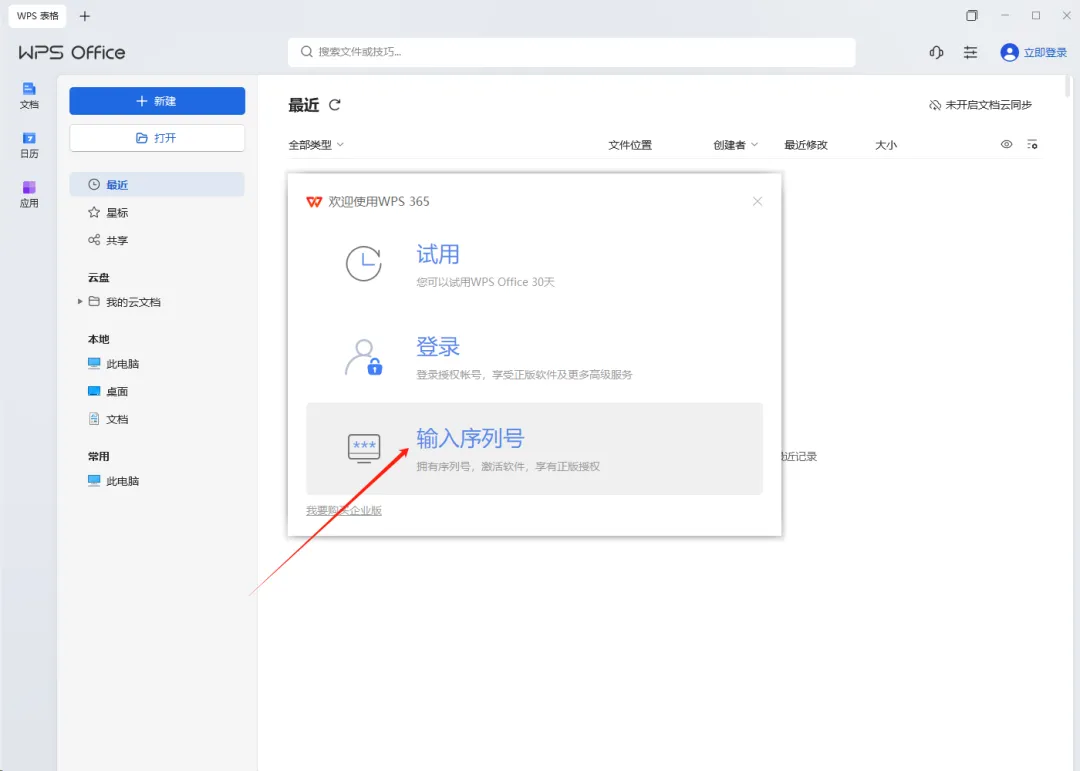The width and height of the screenshot is (1080, 771).
Task: Click the 新建 button
Action: click(x=157, y=101)
